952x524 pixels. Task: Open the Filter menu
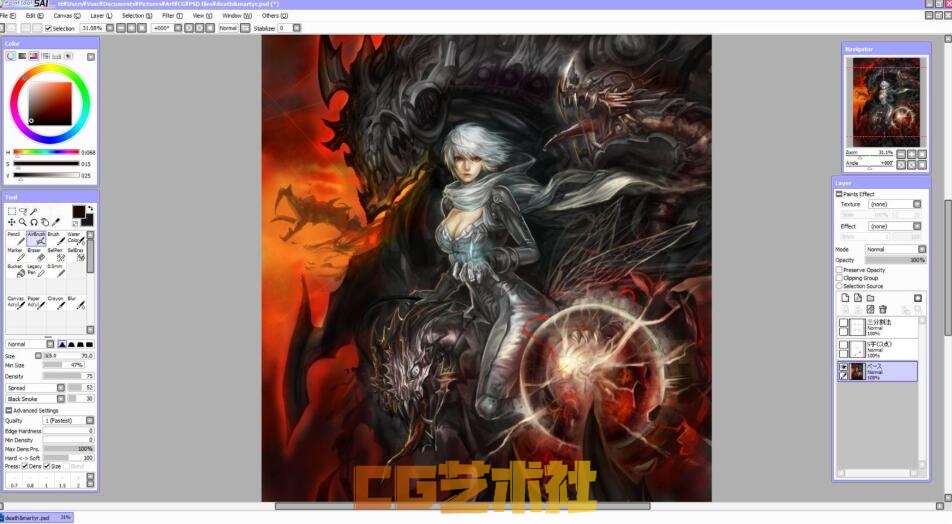172,16
